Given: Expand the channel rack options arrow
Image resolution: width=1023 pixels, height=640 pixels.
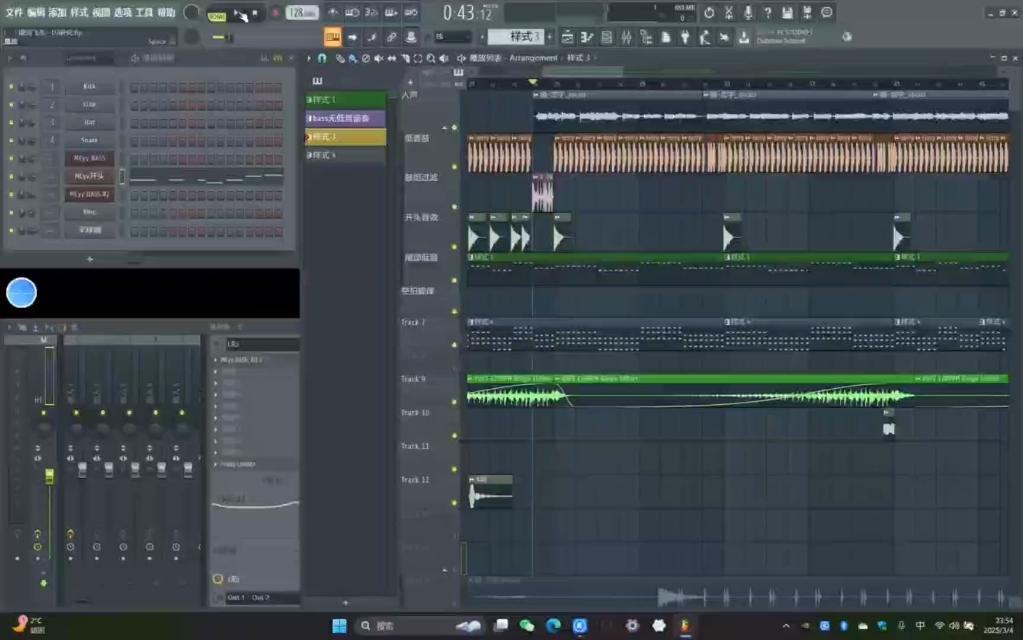Looking at the screenshot, I should pos(11,58).
